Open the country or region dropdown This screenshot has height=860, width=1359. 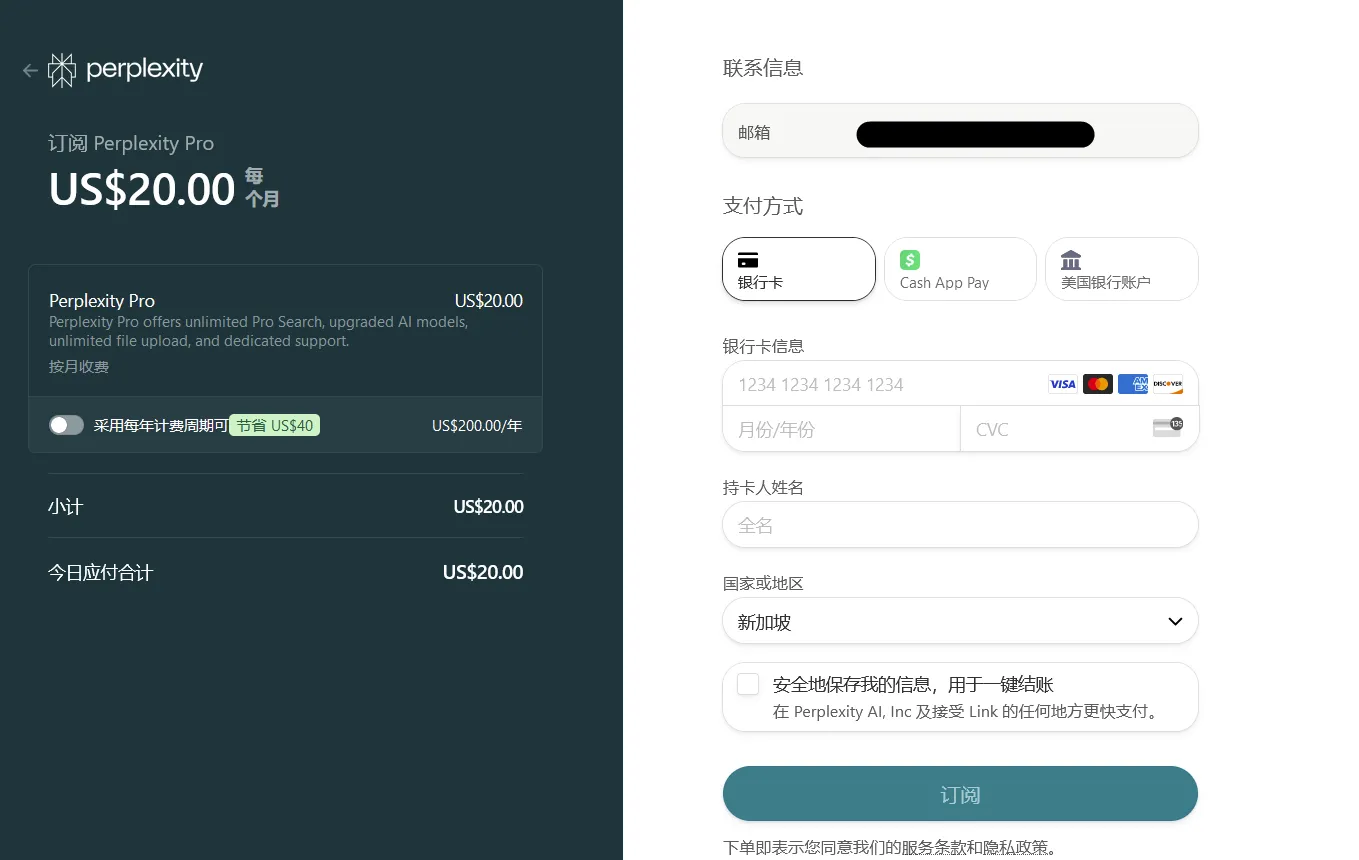[x=959, y=621]
